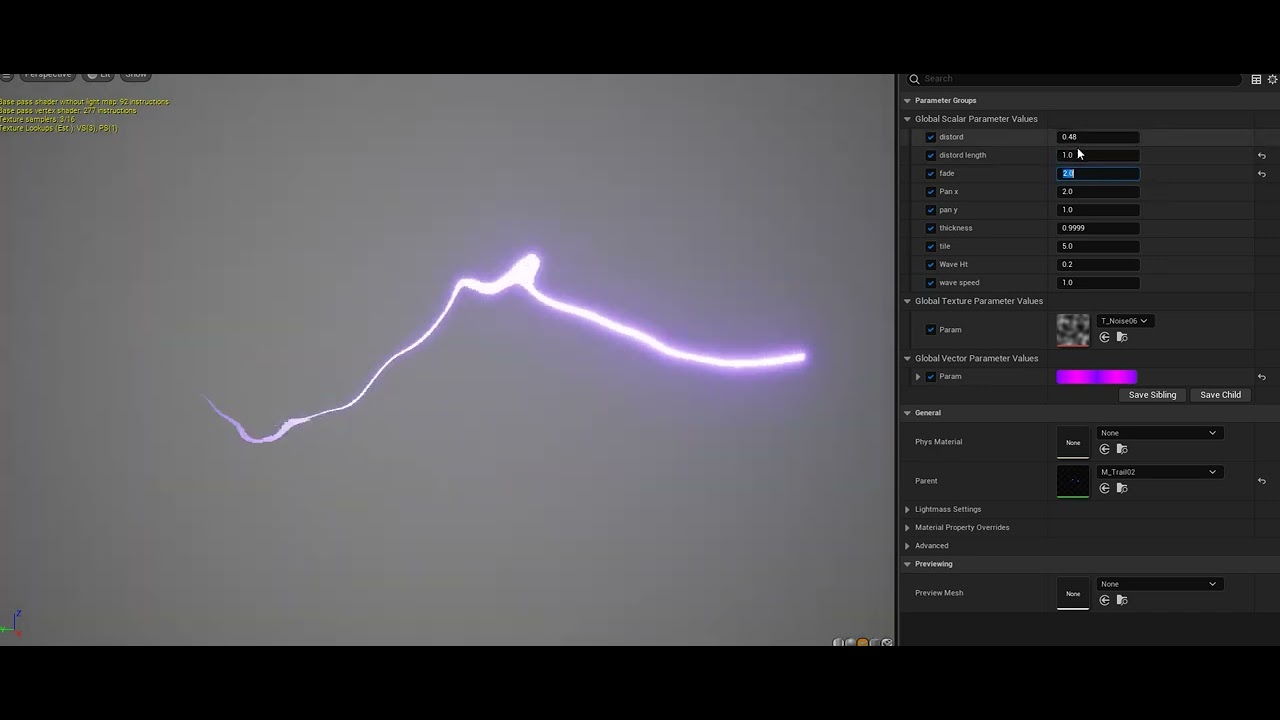Click the Save Child button
Screen dimensions: 1280x720
[1220, 395]
